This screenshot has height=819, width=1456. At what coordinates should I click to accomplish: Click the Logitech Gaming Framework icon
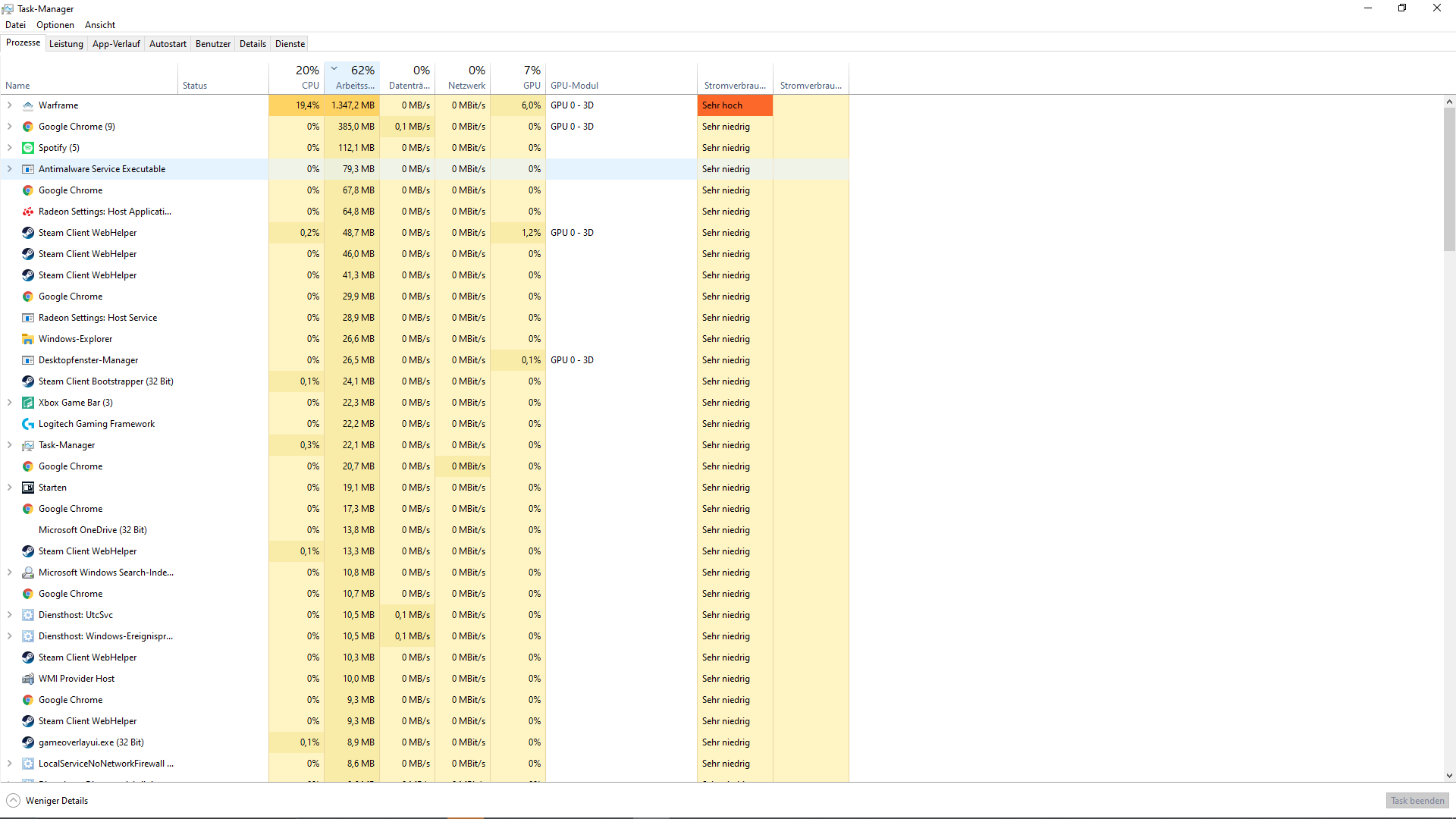pos(28,424)
